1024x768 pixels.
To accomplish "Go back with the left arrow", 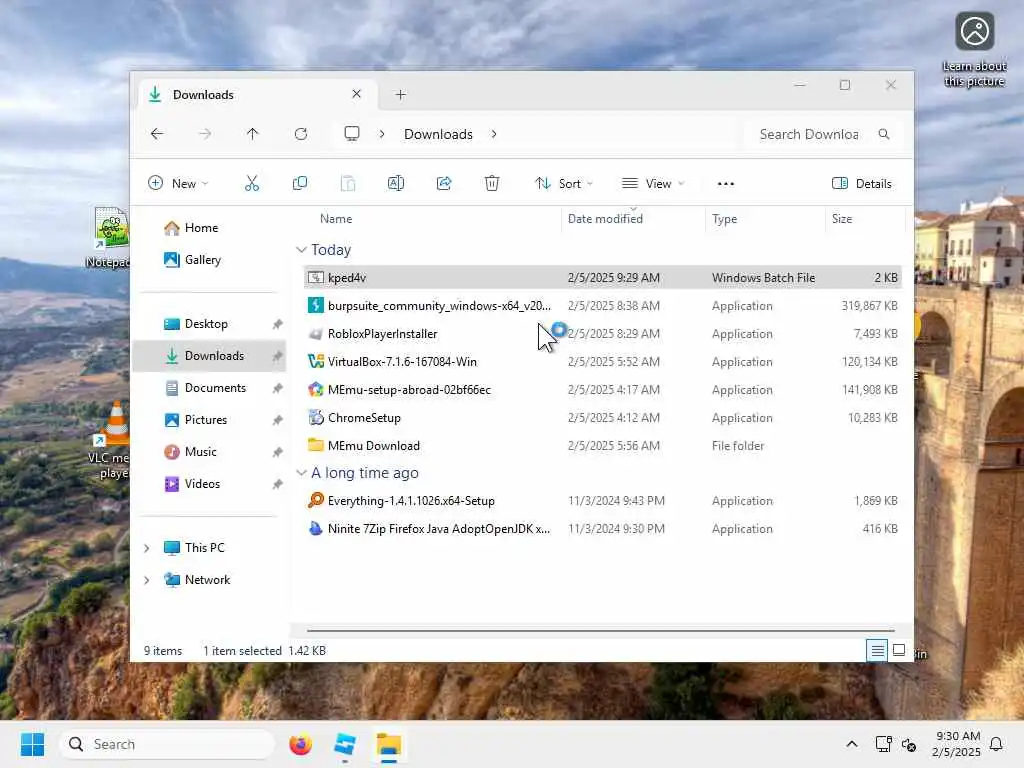I will pos(157,134).
